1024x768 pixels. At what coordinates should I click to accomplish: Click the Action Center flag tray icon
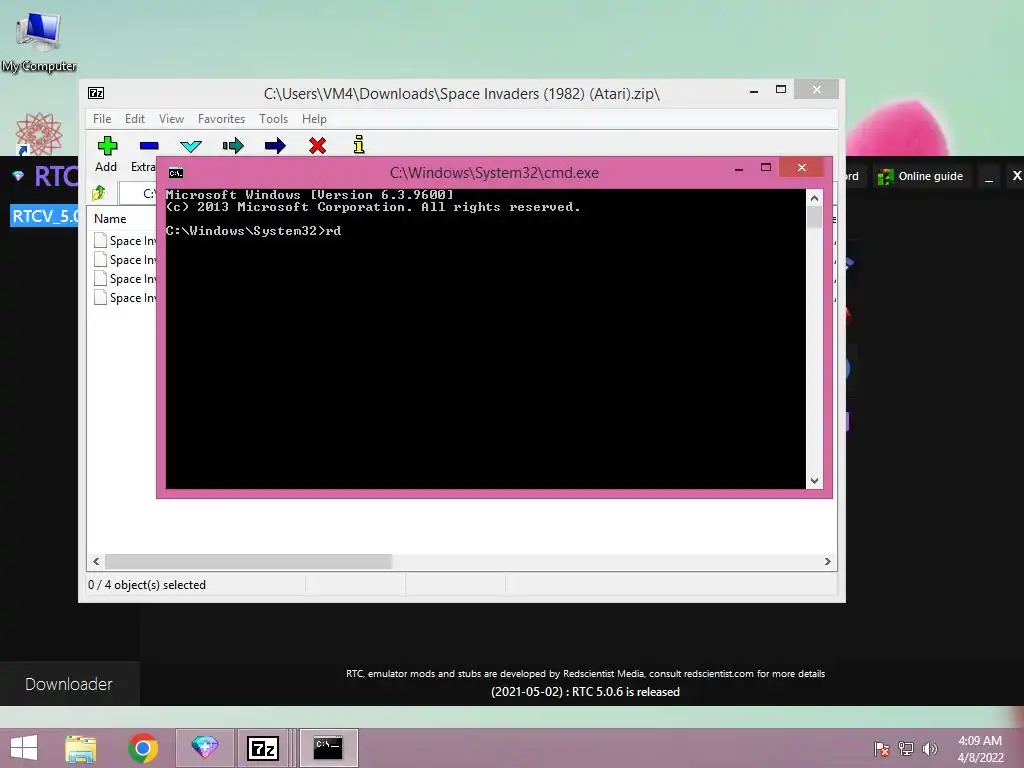[x=882, y=748]
